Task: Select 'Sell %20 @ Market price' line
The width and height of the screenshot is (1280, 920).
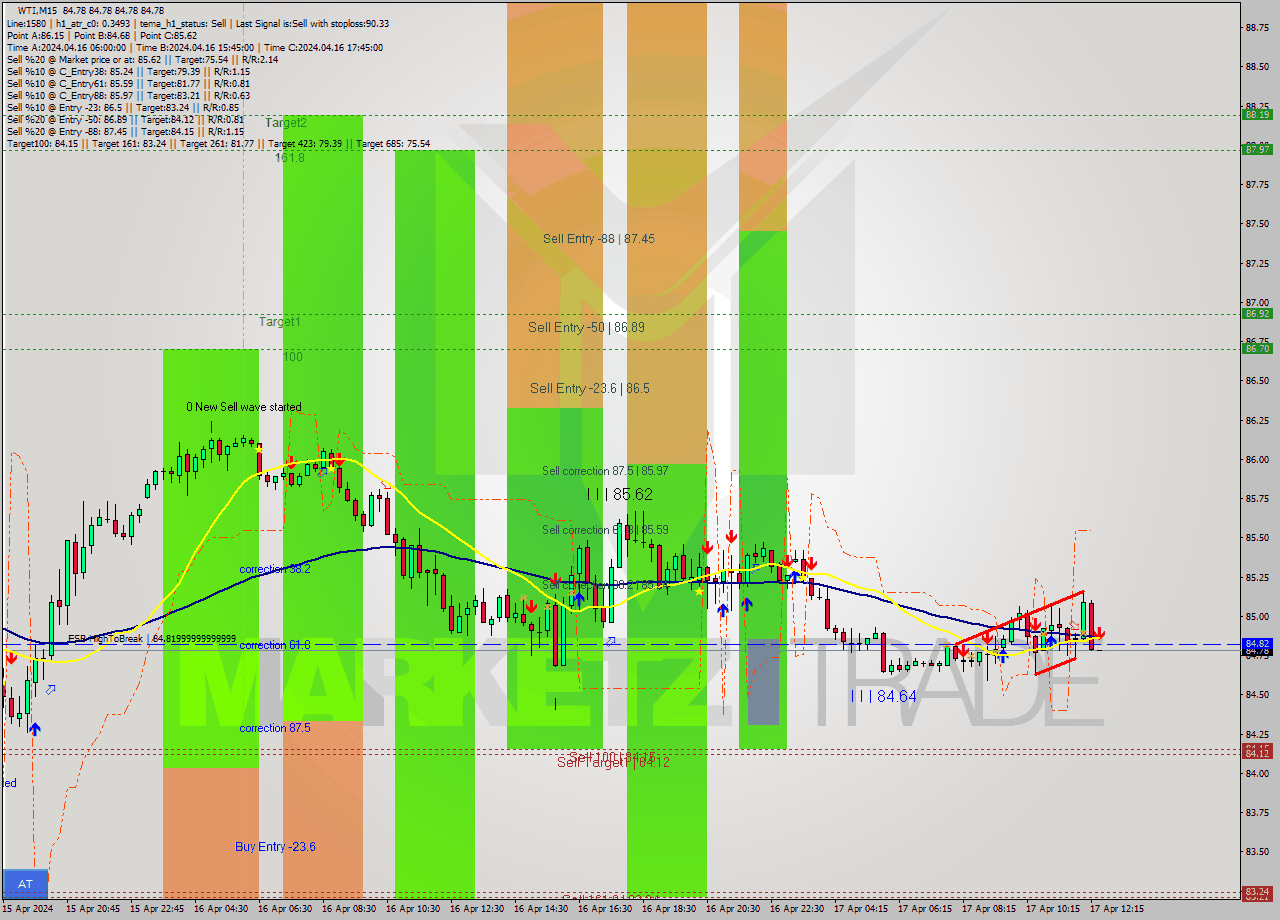Action: tap(142, 59)
